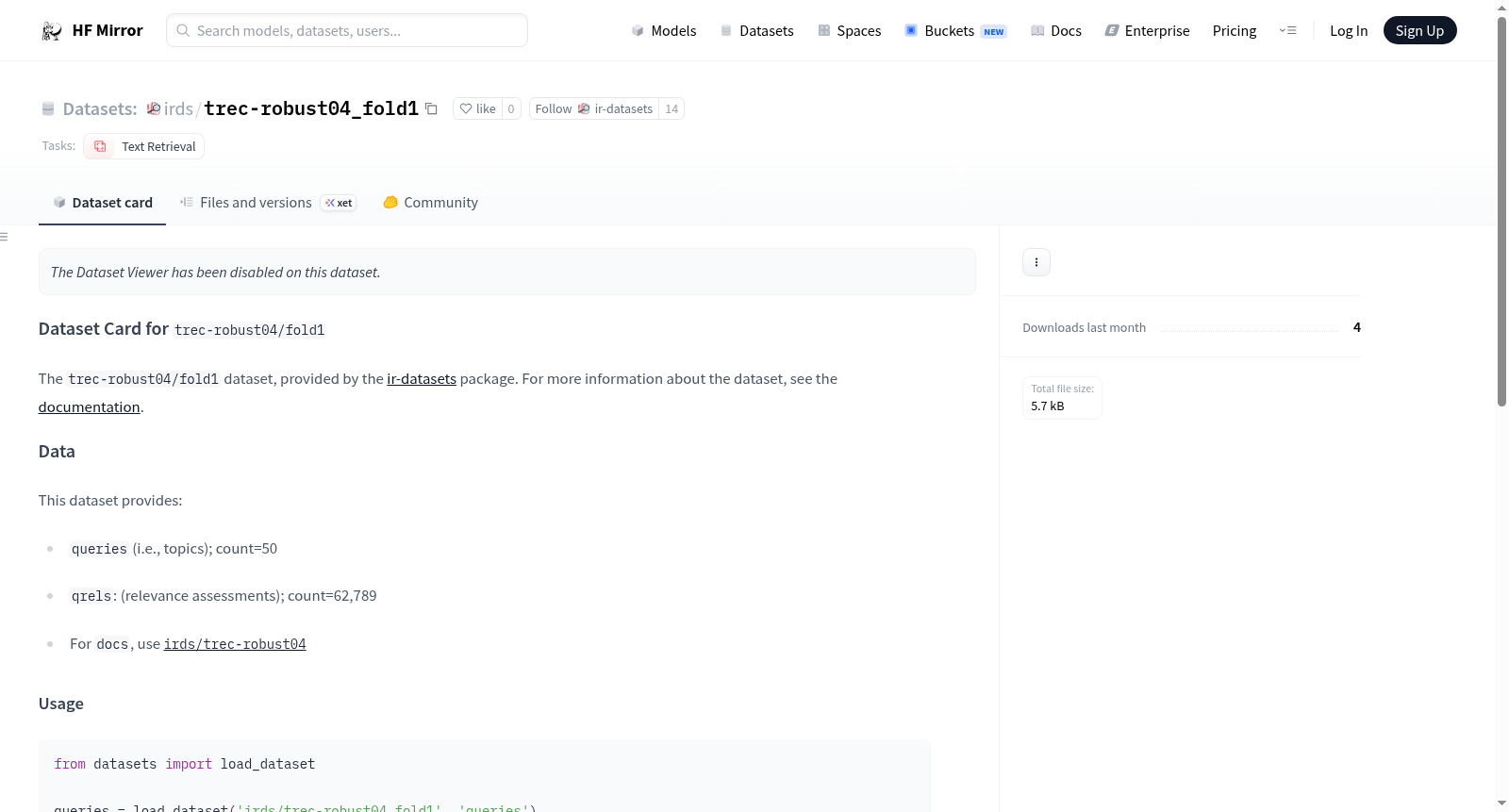The width and height of the screenshot is (1509, 812).
Task: Open the documentation link
Action: pos(89,407)
